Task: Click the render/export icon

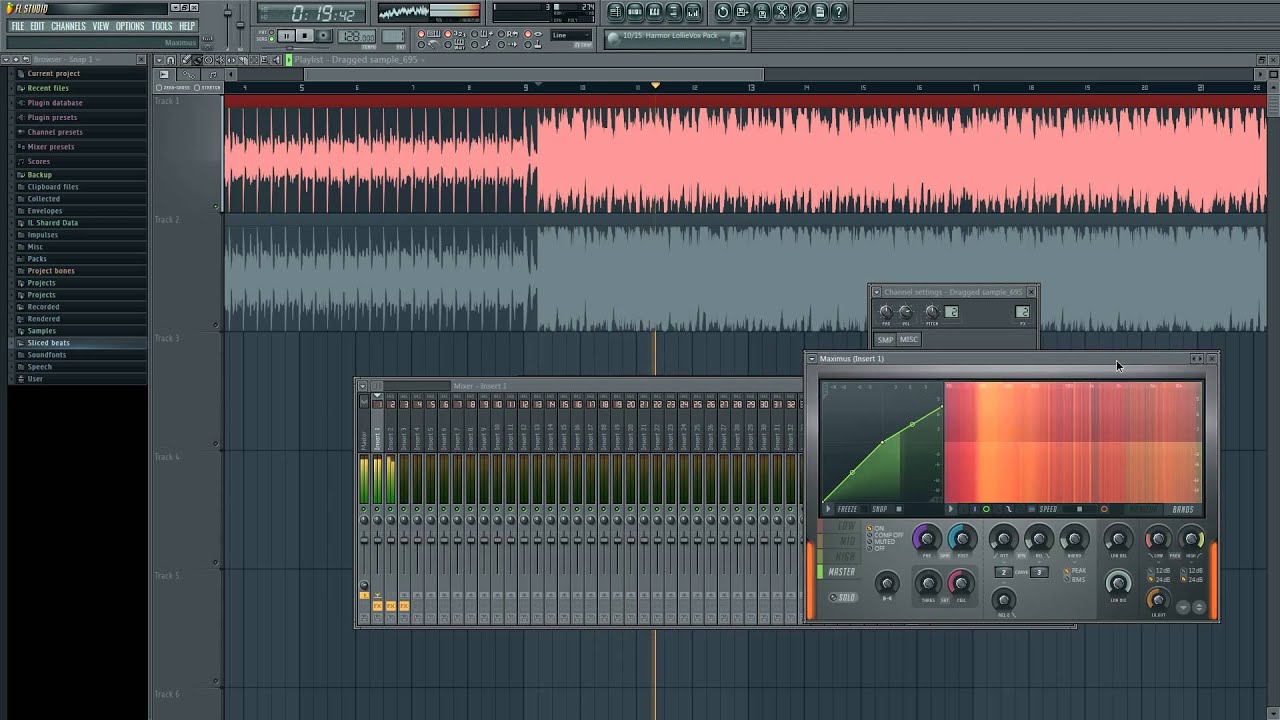Action: click(x=762, y=12)
